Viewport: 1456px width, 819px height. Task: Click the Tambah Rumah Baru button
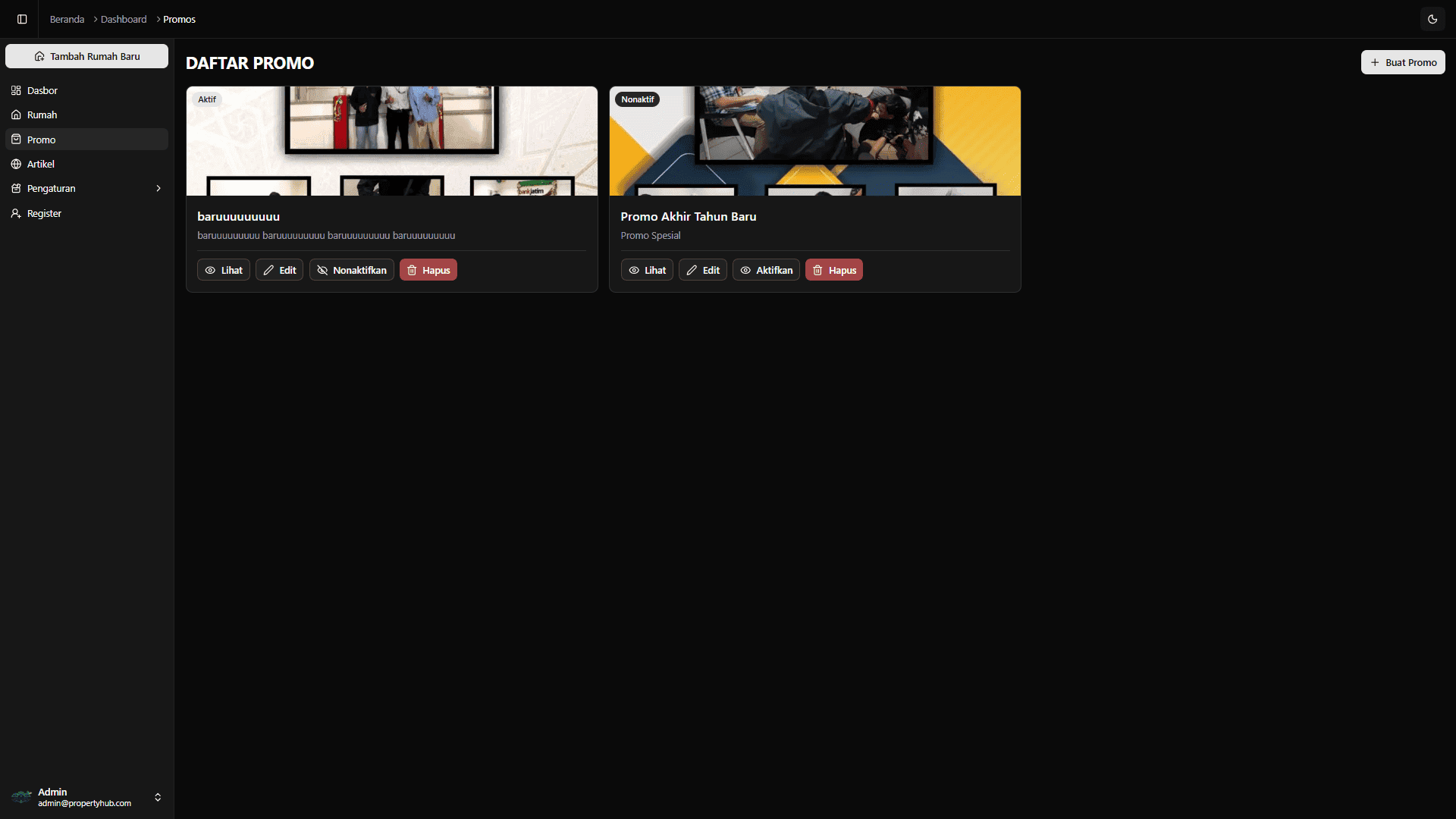pyautogui.click(x=86, y=56)
